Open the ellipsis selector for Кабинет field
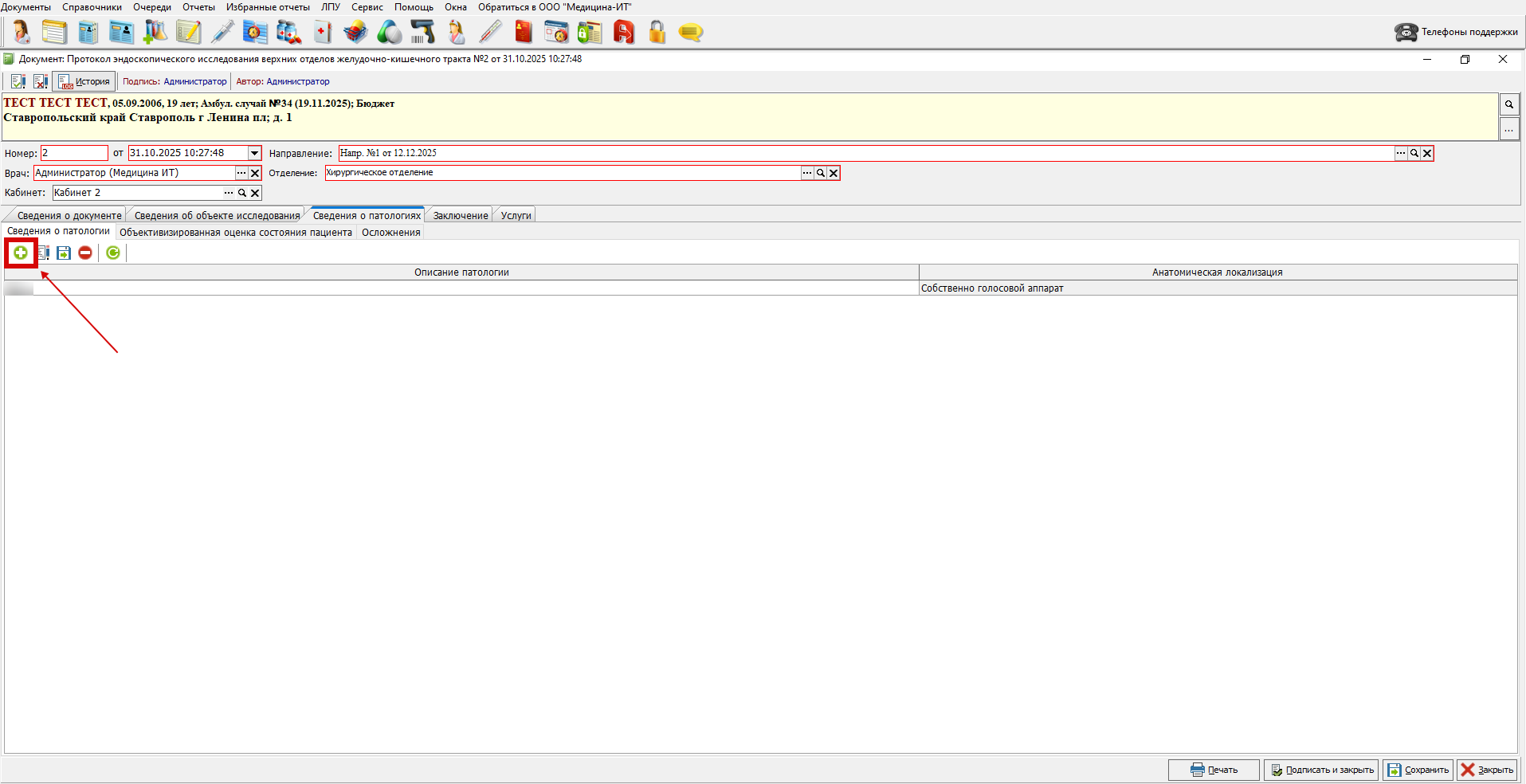 tap(229, 193)
